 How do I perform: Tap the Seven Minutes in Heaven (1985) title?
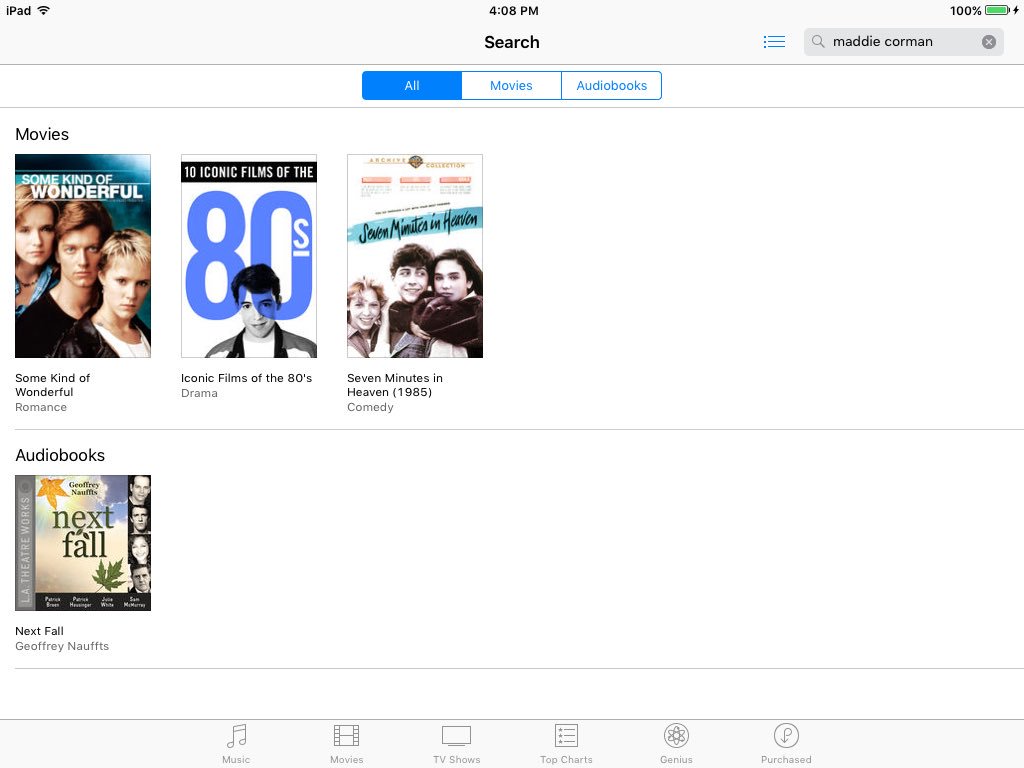394,385
